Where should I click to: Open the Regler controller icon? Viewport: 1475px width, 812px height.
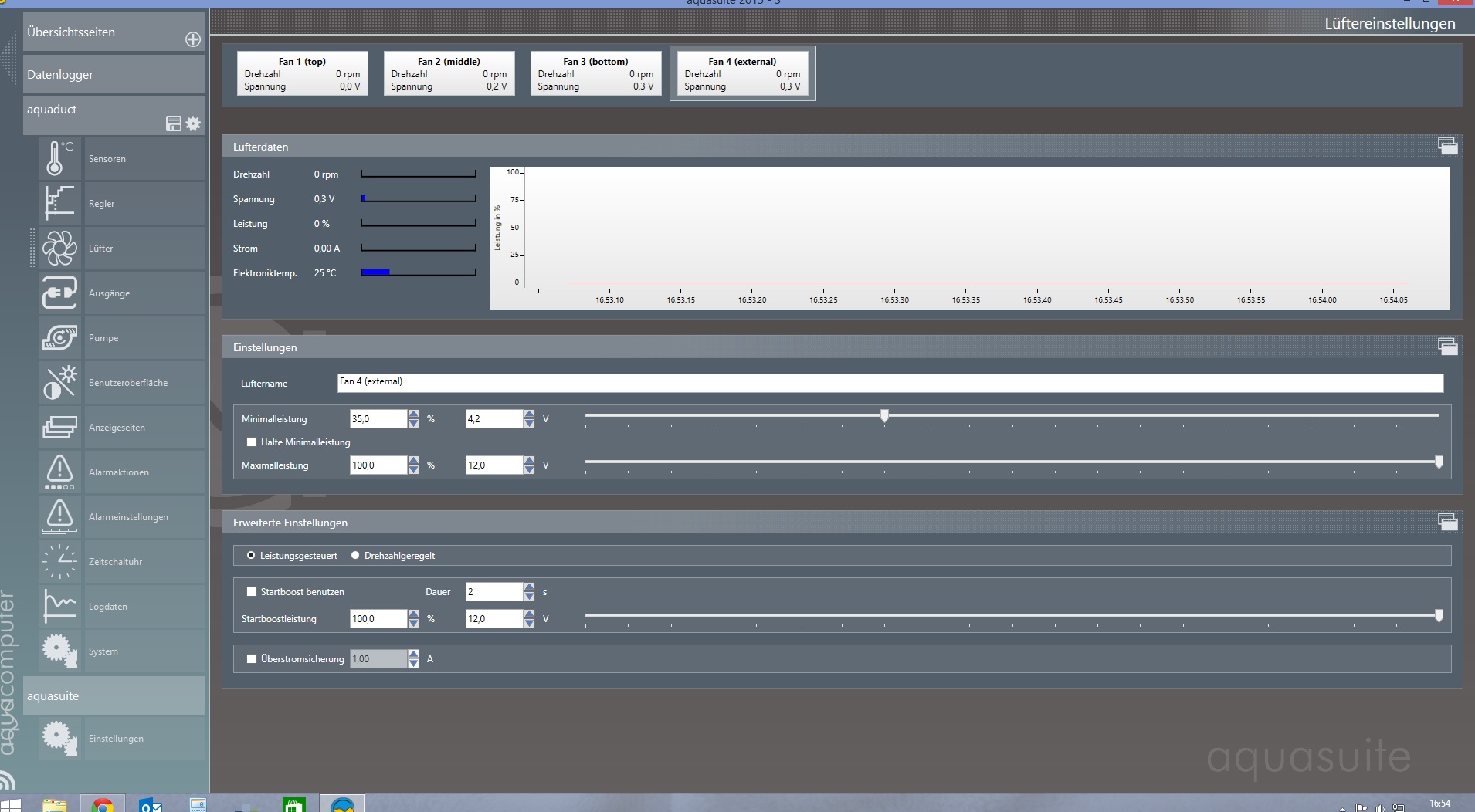pyautogui.click(x=59, y=203)
